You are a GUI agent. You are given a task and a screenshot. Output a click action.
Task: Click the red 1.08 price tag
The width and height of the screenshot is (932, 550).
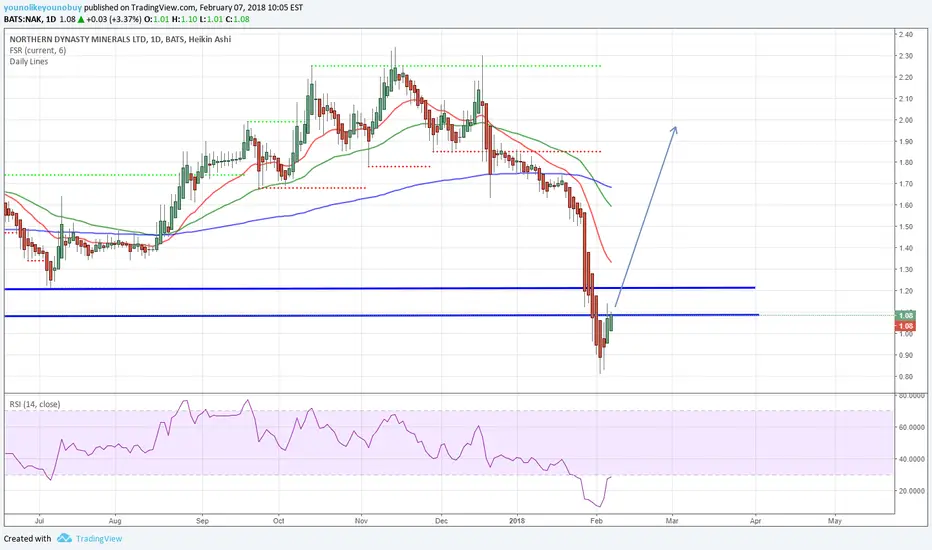coord(905,326)
